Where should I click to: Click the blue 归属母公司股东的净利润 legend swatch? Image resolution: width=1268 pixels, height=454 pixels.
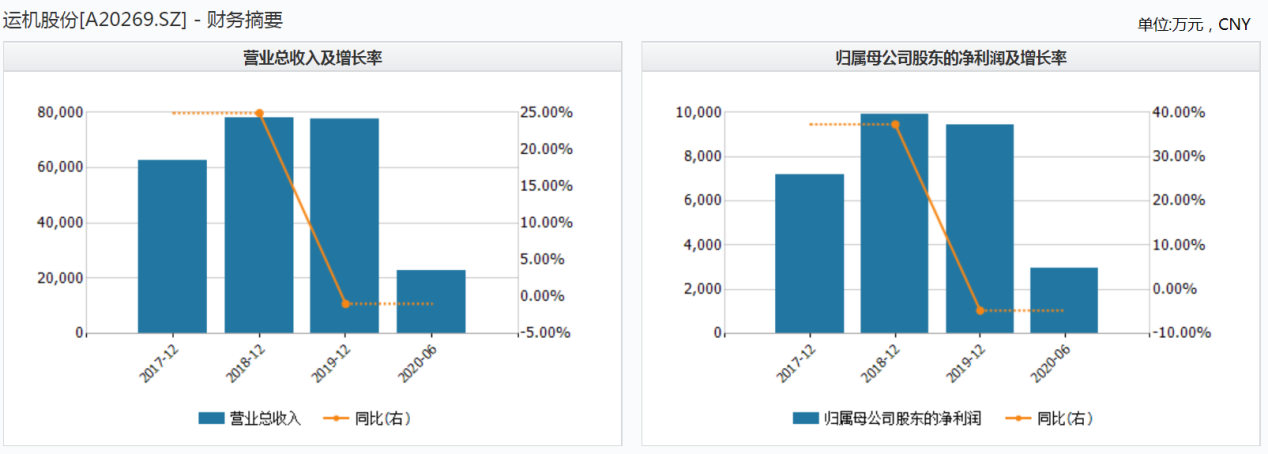[x=805, y=419]
